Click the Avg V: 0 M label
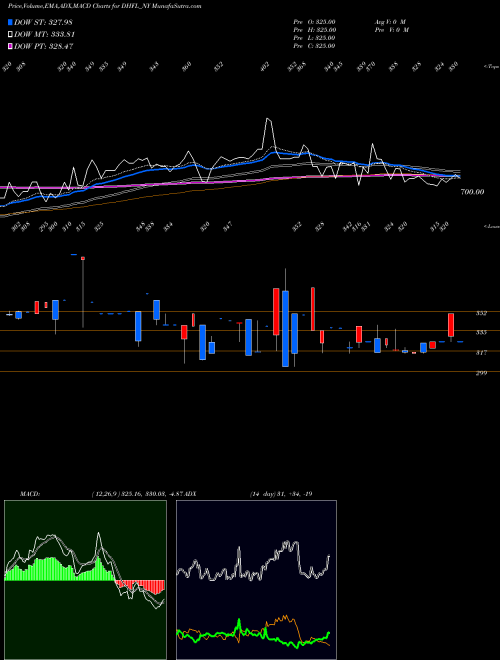Screen dimensions: 500x660 [391, 21]
